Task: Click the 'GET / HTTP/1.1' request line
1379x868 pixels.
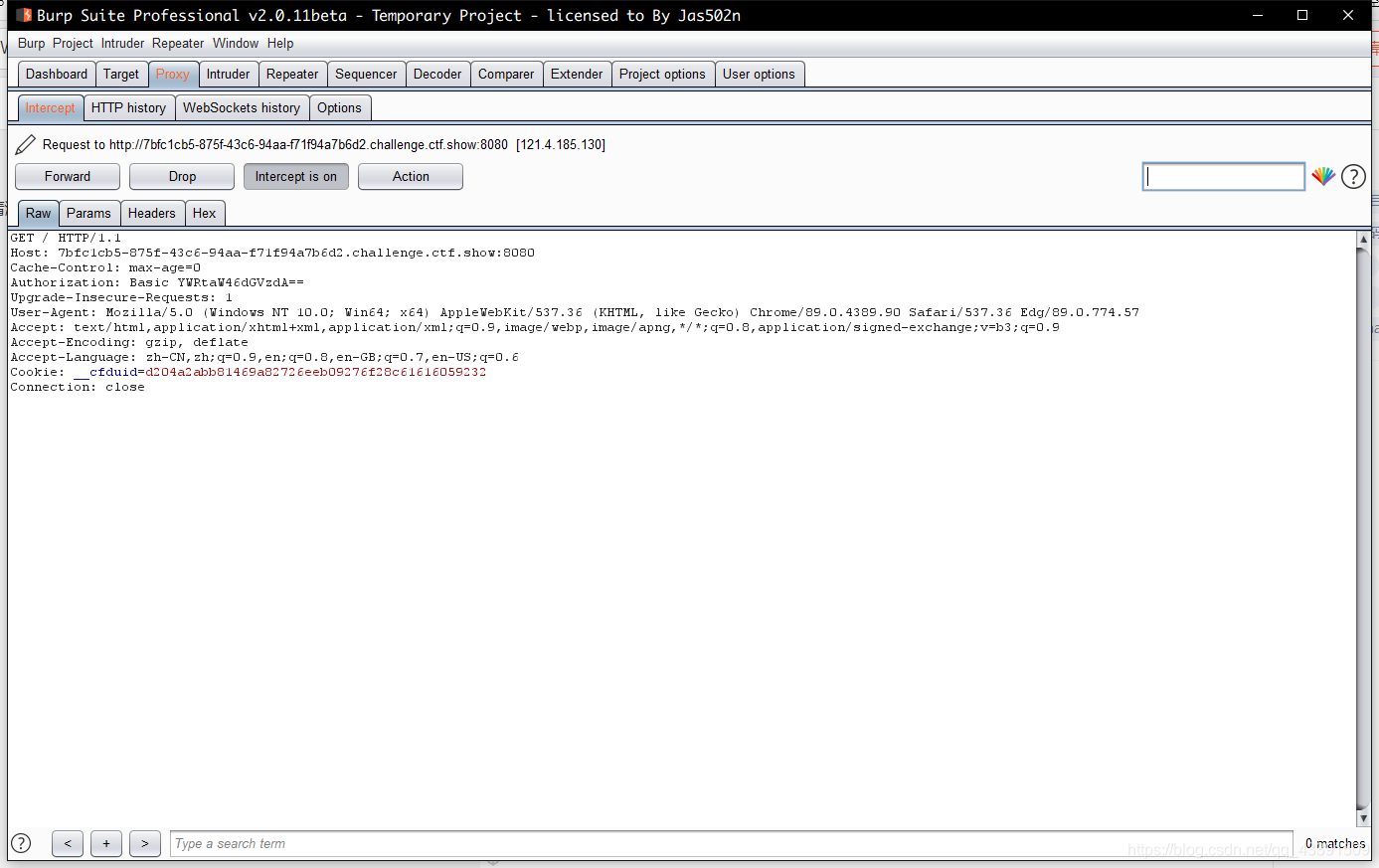Action: coord(66,238)
